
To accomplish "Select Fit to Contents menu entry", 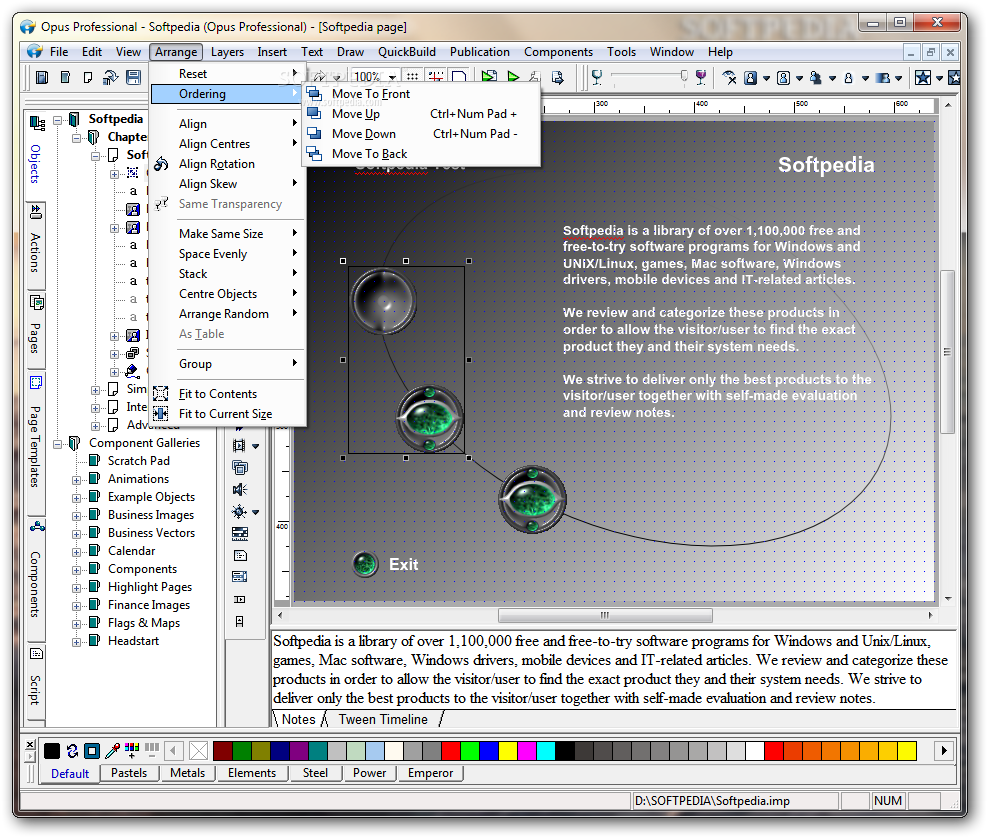I will coord(227,394).
